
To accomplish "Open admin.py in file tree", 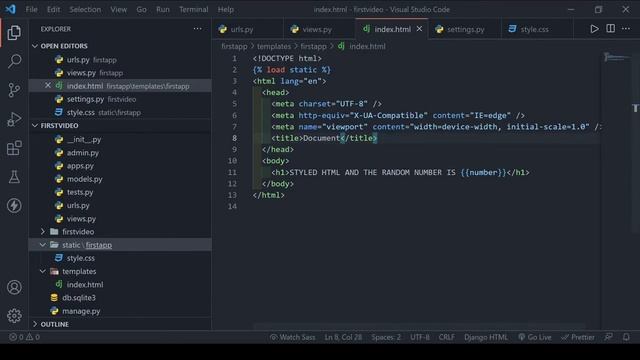I will tap(120, 153).
